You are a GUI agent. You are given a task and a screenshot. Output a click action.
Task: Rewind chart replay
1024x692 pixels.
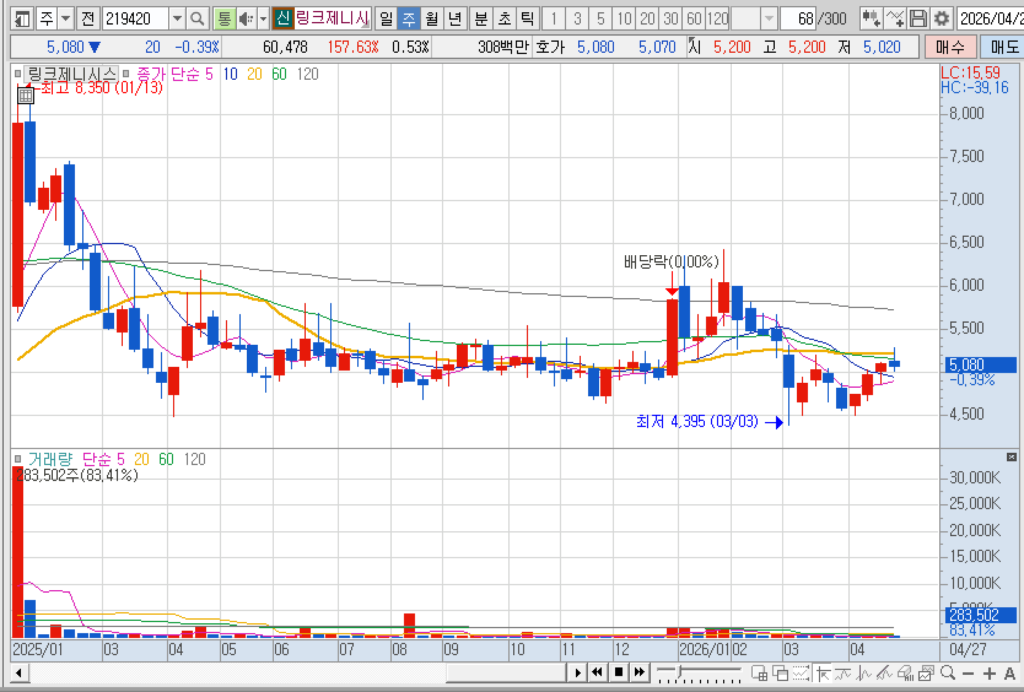point(597,672)
